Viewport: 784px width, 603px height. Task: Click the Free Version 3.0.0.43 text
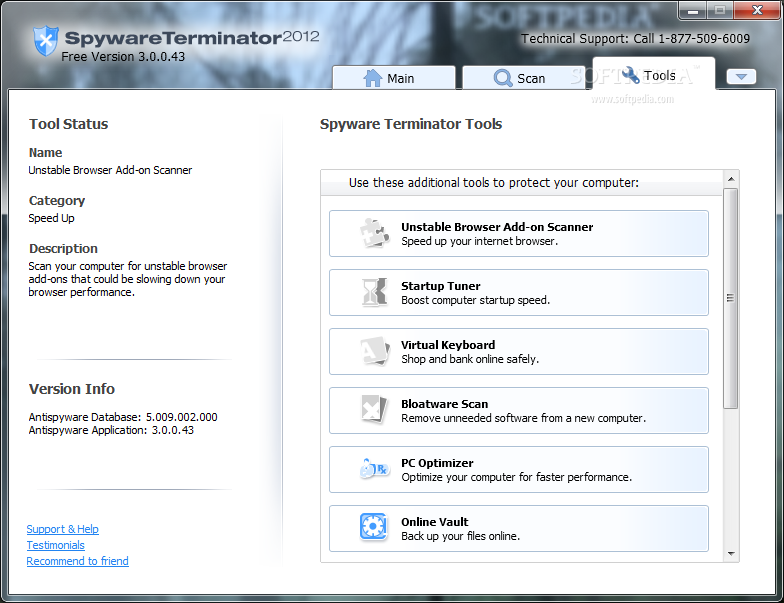pyautogui.click(x=123, y=56)
